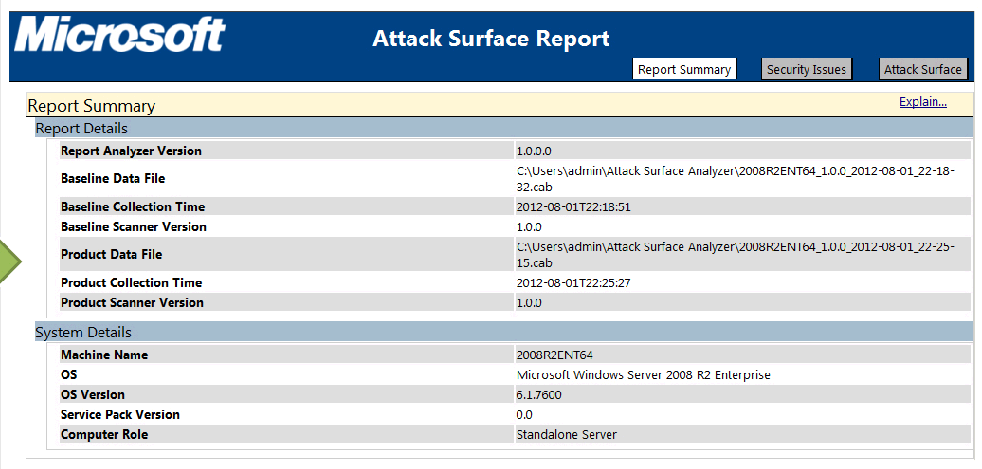This screenshot has height=469, width=982.
Task: Click the Product Collection Time value
Action: [x=573, y=283]
